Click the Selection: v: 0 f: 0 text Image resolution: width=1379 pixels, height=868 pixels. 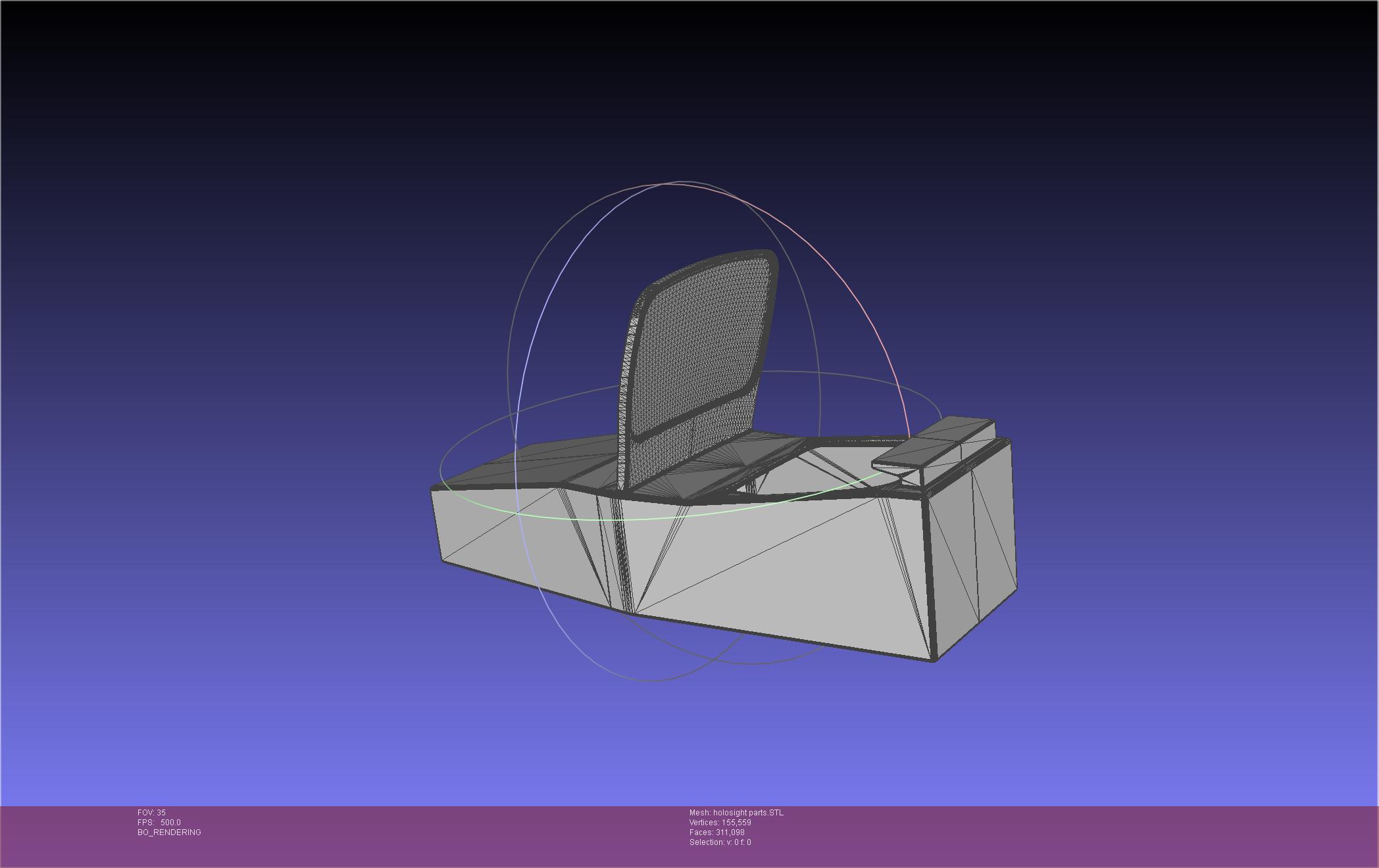click(720, 842)
